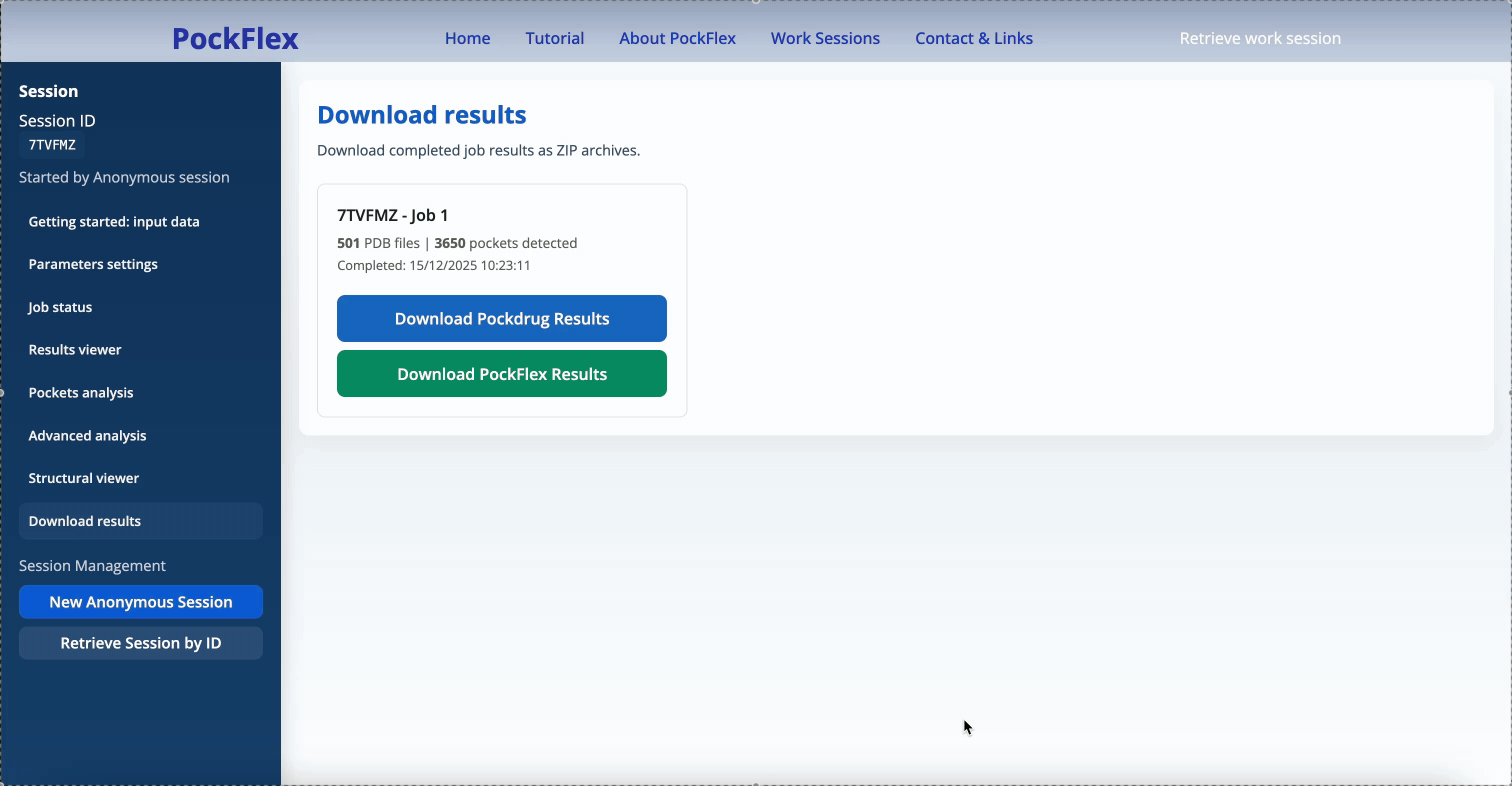1512x786 pixels.
Task: Click the Session Management label
Action: click(x=92, y=566)
